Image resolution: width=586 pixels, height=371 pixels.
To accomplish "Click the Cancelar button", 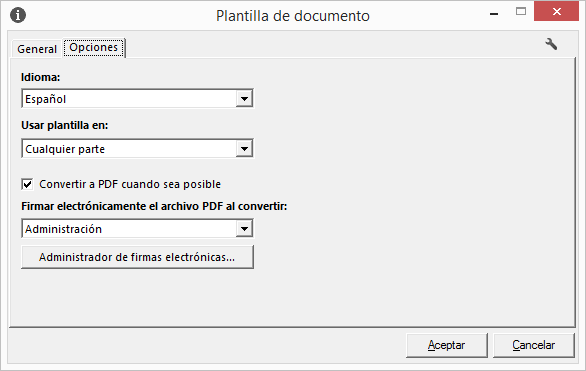I will (533, 345).
